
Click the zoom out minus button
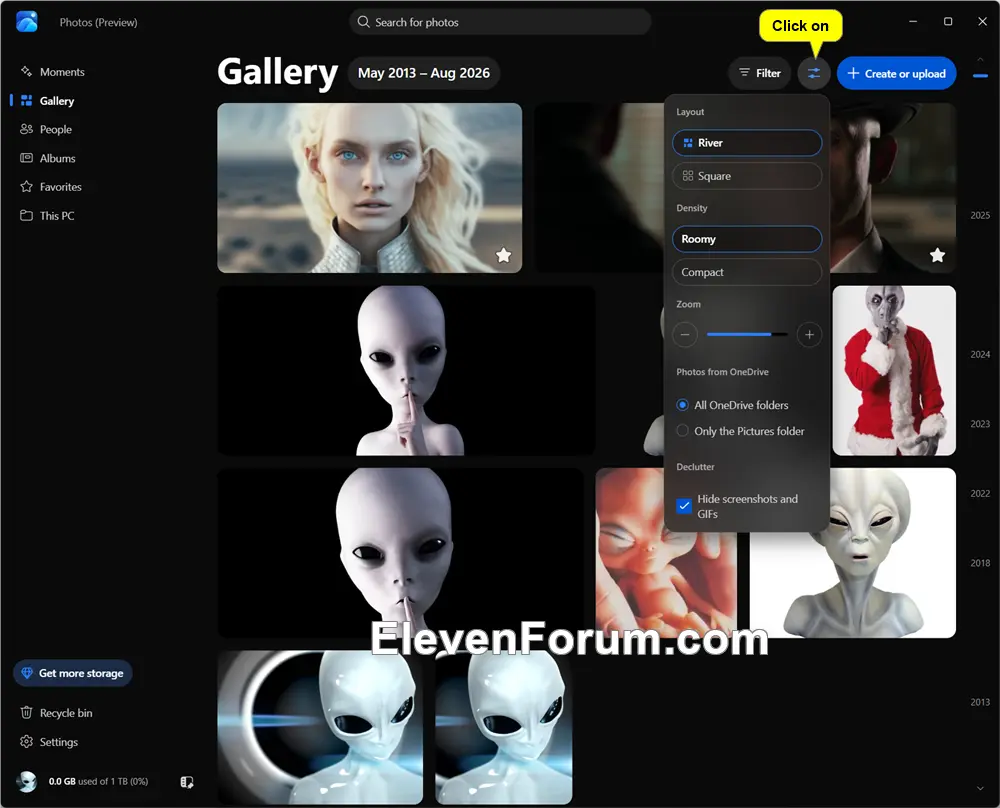click(685, 334)
